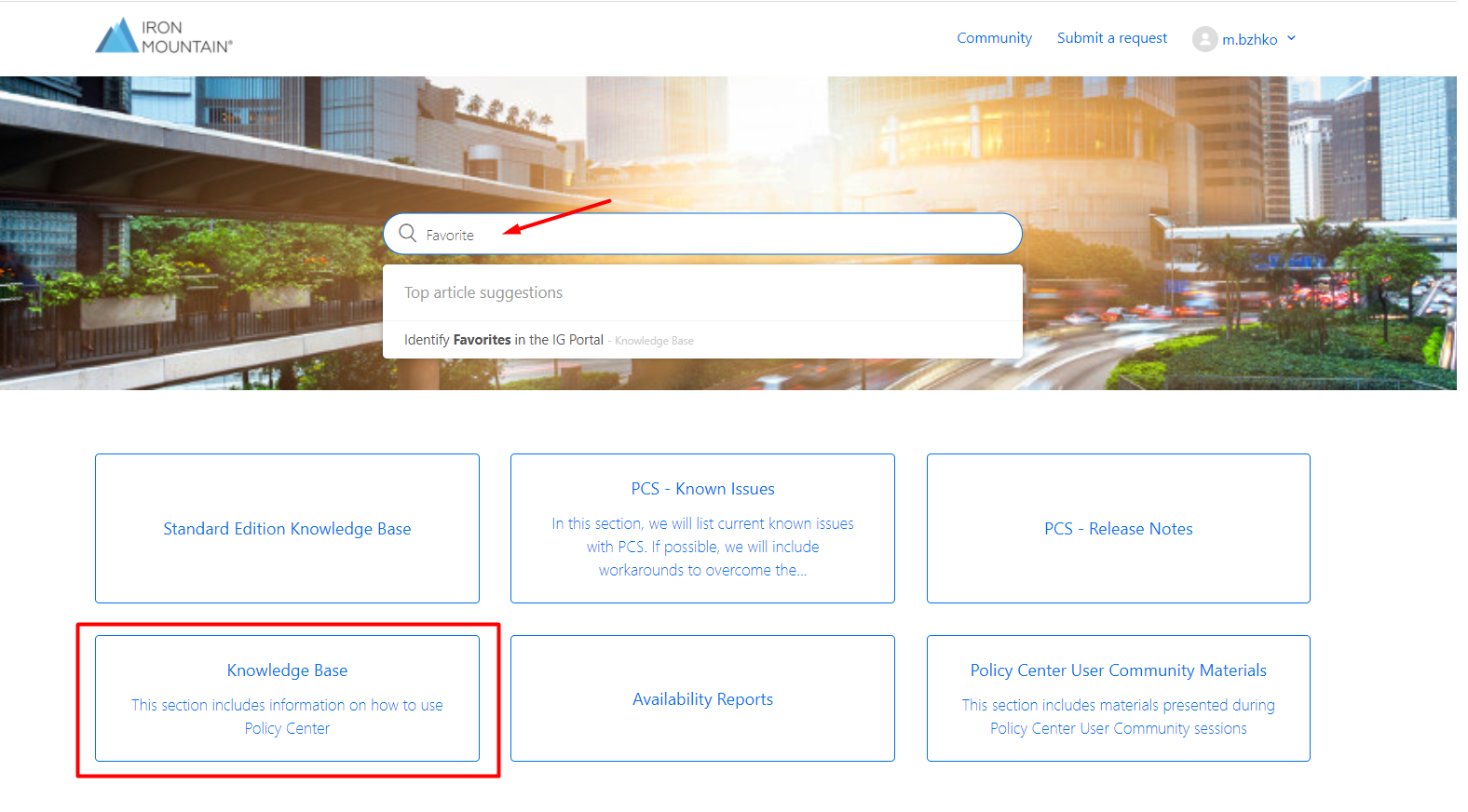Click the Iron Mountain logo
Viewport: 1468px width, 812px height.
[x=164, y=36]
